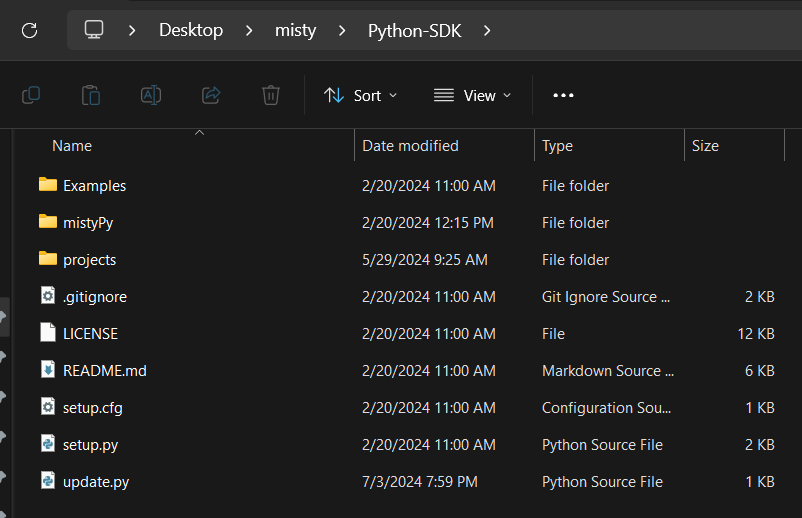Click the Rename icon in toolbar
This screenshot has height=518, width=802.
click(x=151, y=95)
